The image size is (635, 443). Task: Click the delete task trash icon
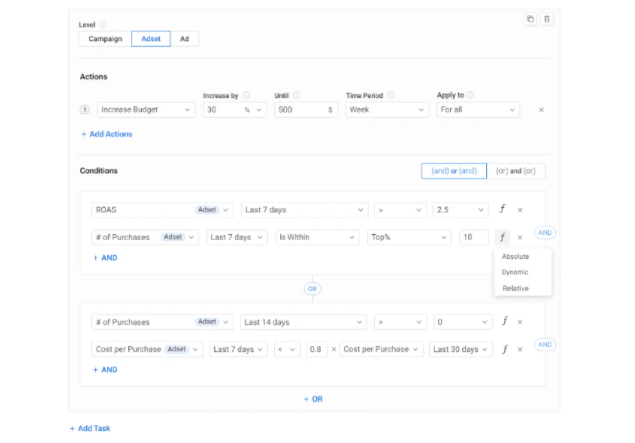click(x=547, y=19)
